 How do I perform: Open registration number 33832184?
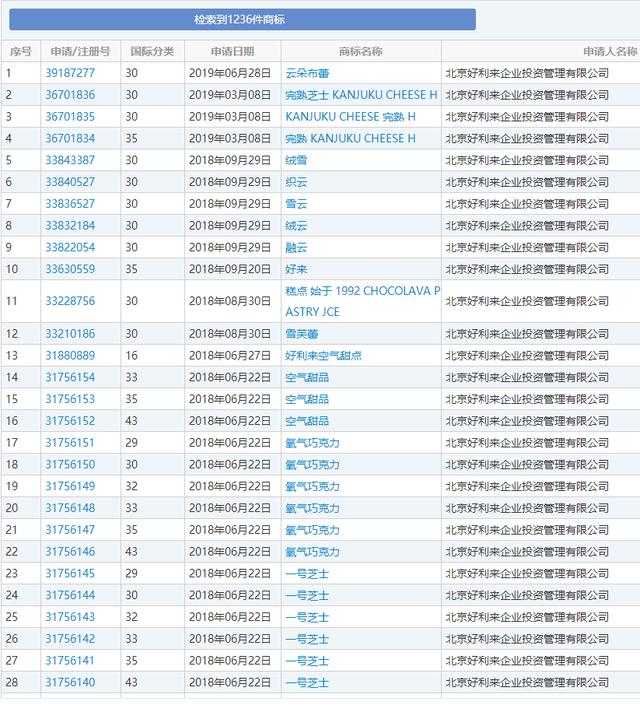(x=70, y=225)
